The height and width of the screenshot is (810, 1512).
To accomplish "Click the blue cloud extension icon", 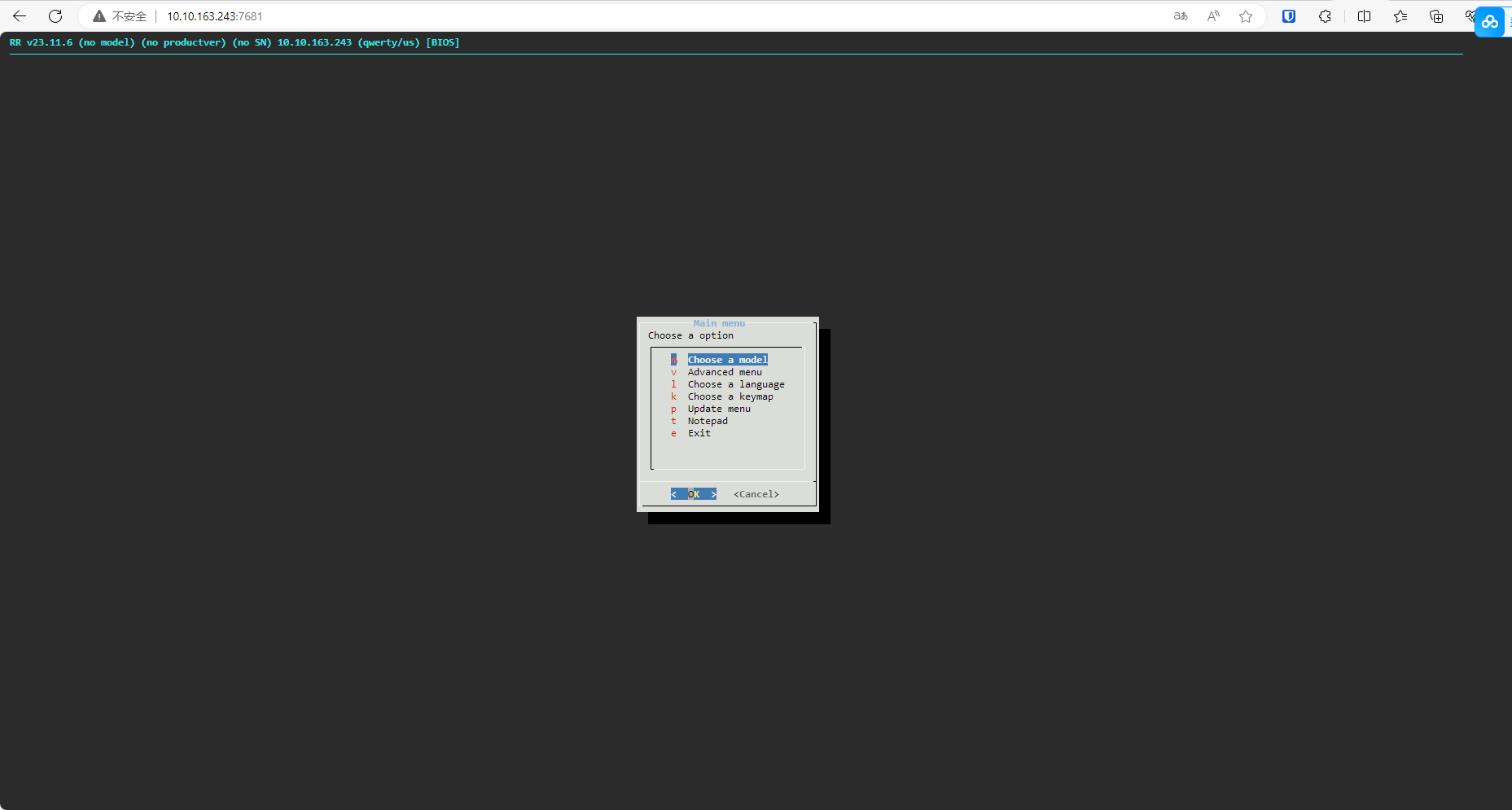I will (1490, 22).
